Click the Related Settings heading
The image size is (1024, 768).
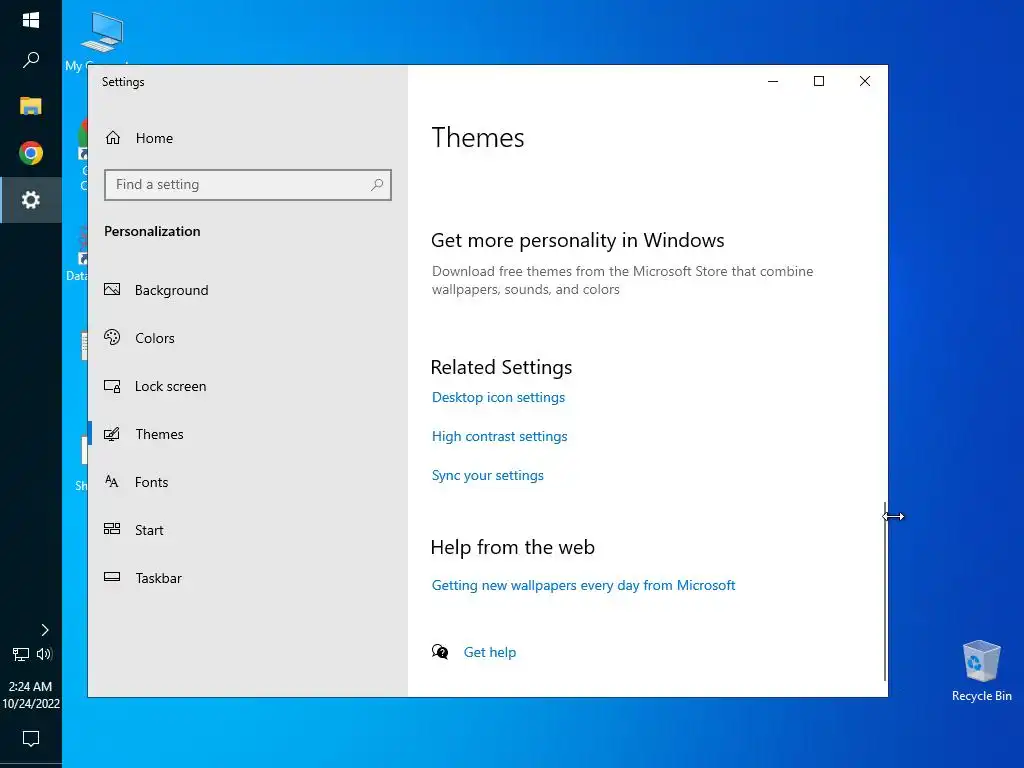(x=501, y=367)
